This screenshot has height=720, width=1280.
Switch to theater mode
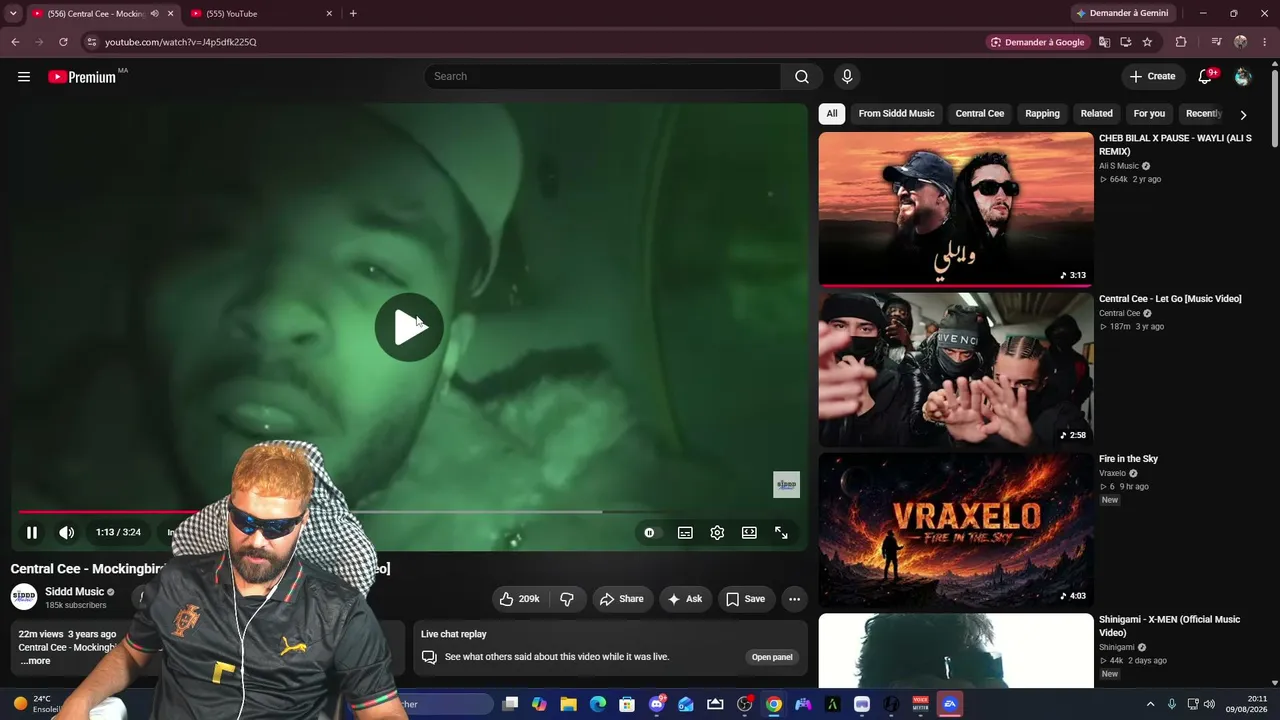(749, 533)
